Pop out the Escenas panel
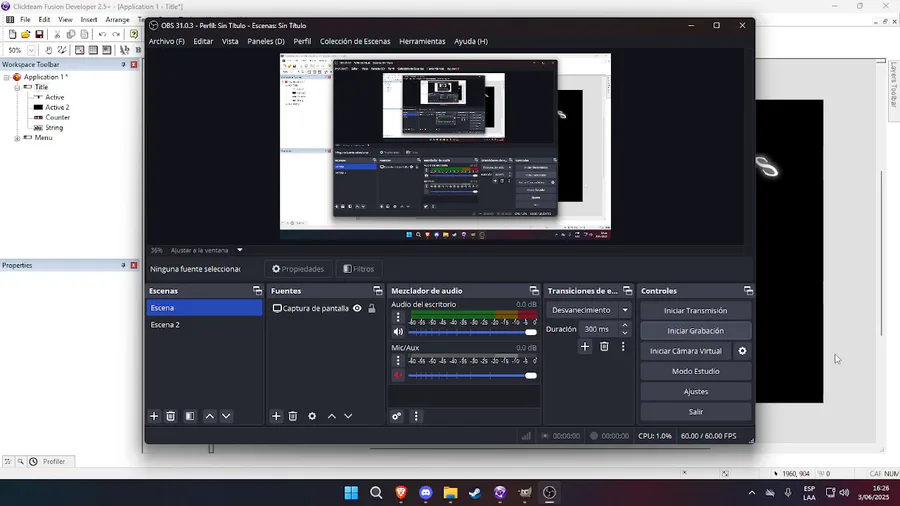Viewport: 900px width, 506px height. (x=257, y=291)
